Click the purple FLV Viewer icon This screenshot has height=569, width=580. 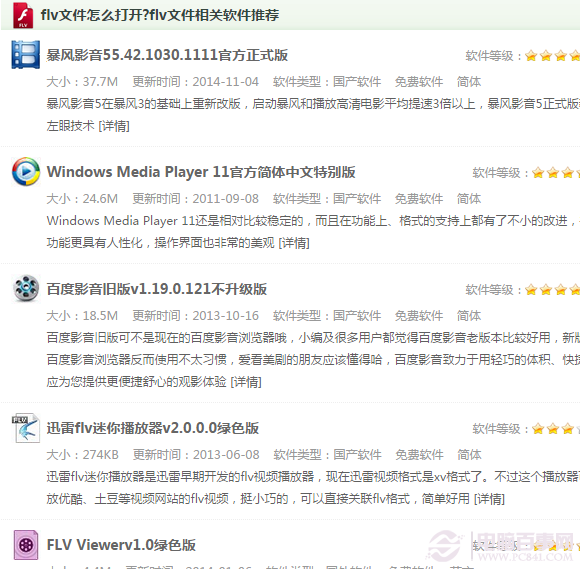26,545
